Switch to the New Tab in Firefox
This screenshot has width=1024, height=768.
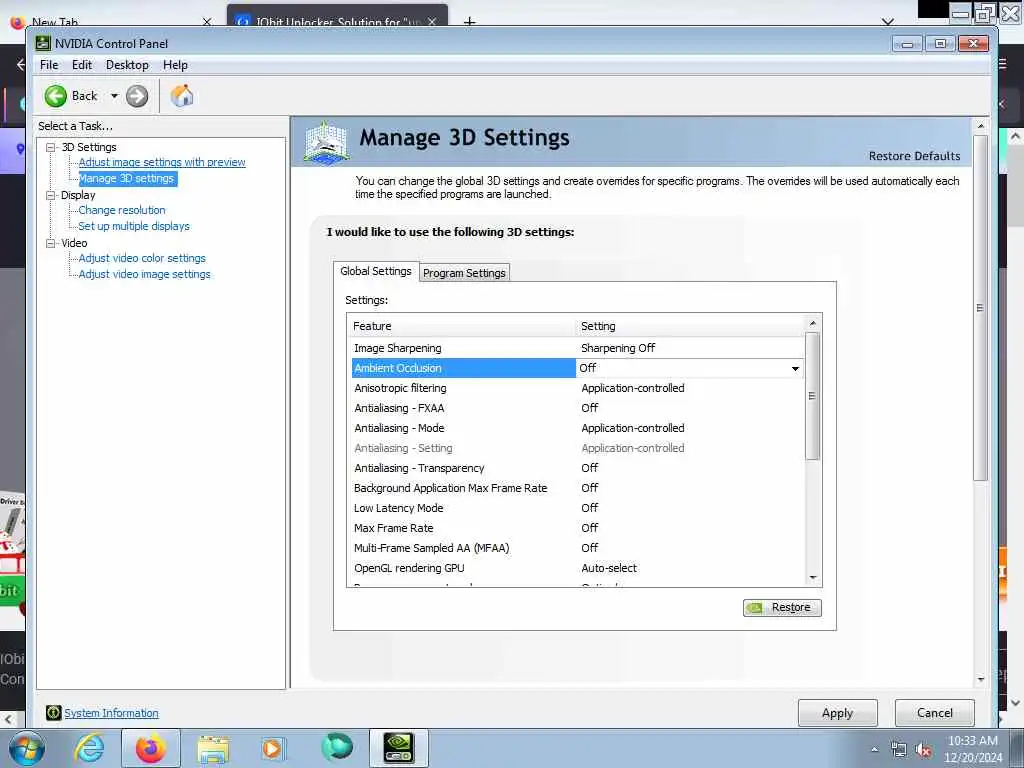[110, 21]
